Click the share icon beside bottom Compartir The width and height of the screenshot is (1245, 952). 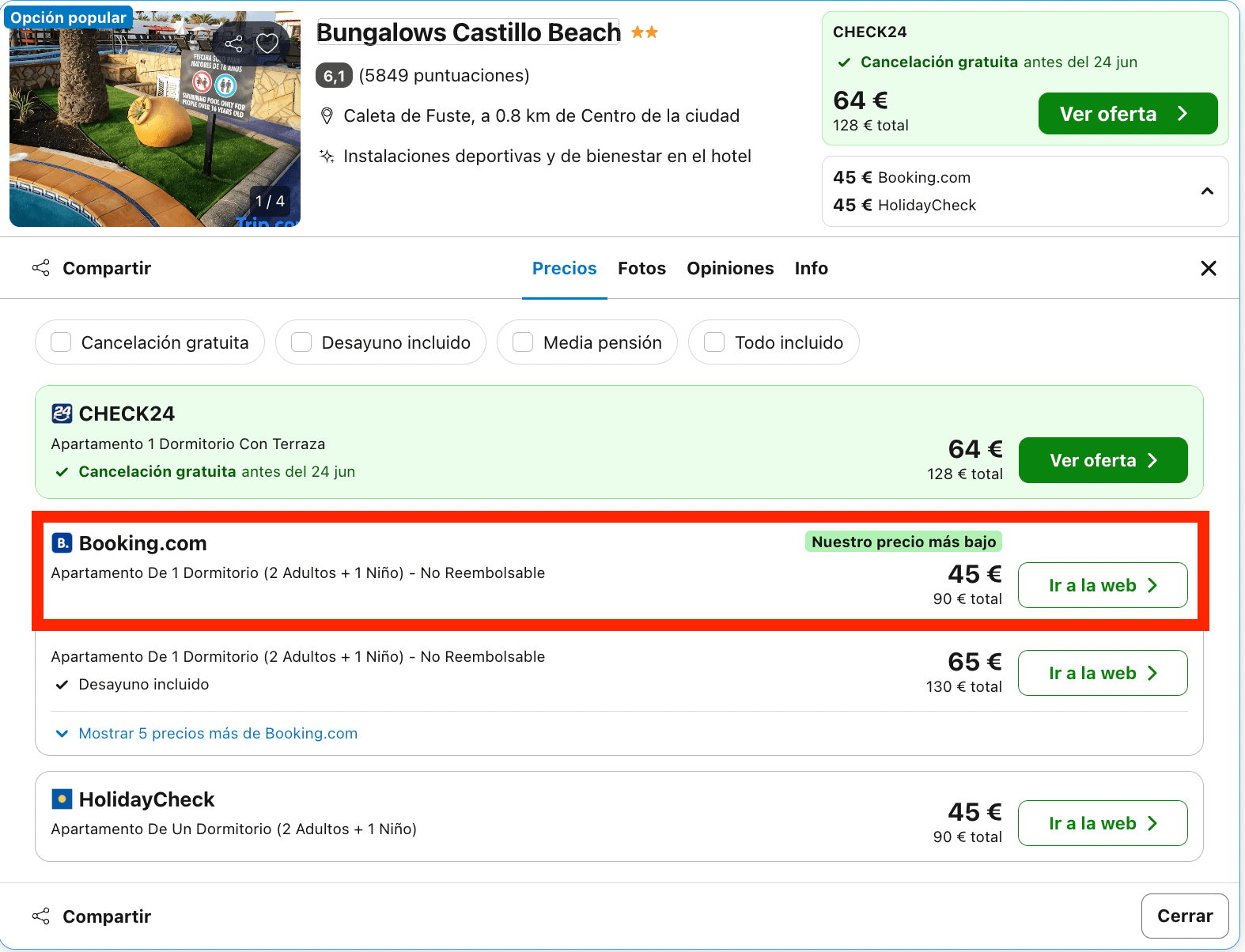41,916
